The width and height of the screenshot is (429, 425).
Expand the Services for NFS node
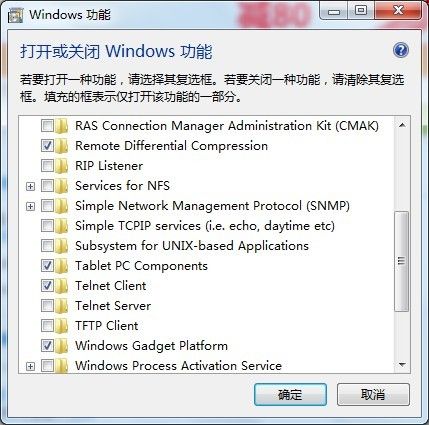tap(30, 186)
